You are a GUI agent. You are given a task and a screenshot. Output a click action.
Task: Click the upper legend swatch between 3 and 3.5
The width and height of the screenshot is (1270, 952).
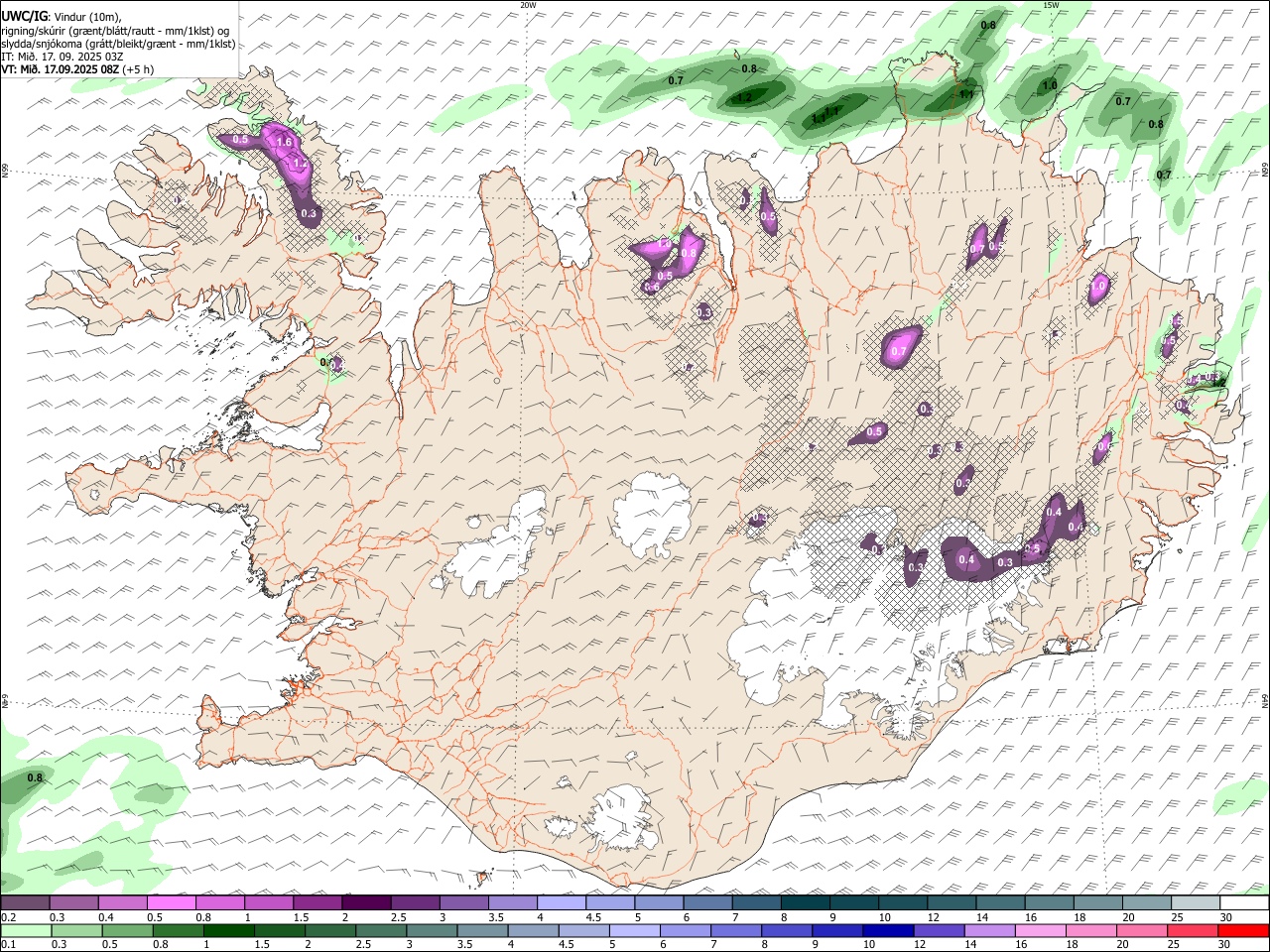(x=463, y=903)
